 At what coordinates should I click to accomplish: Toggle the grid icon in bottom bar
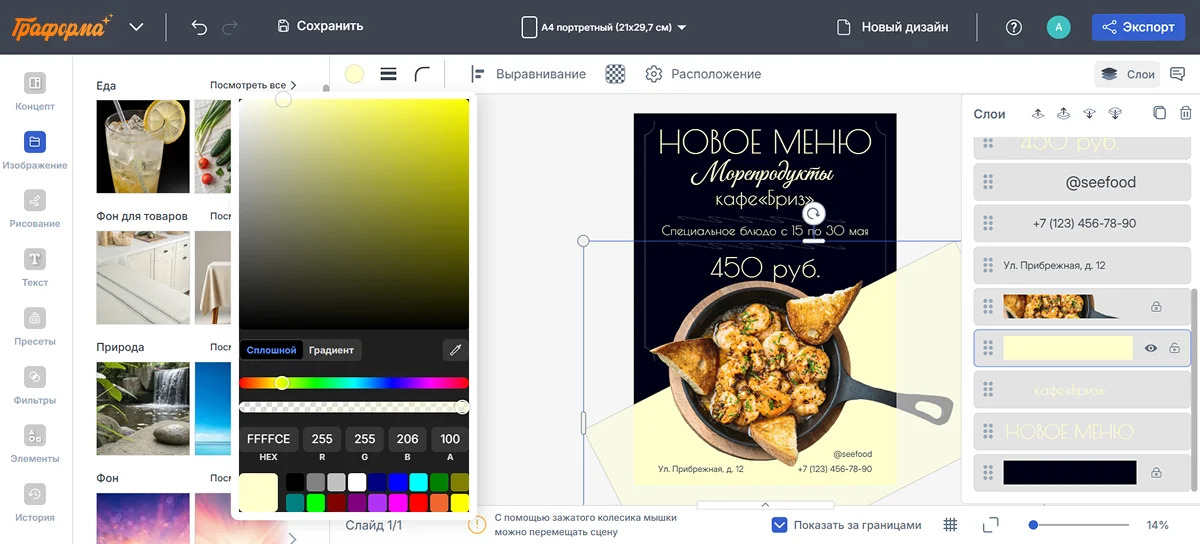click(x=951, y=525)
